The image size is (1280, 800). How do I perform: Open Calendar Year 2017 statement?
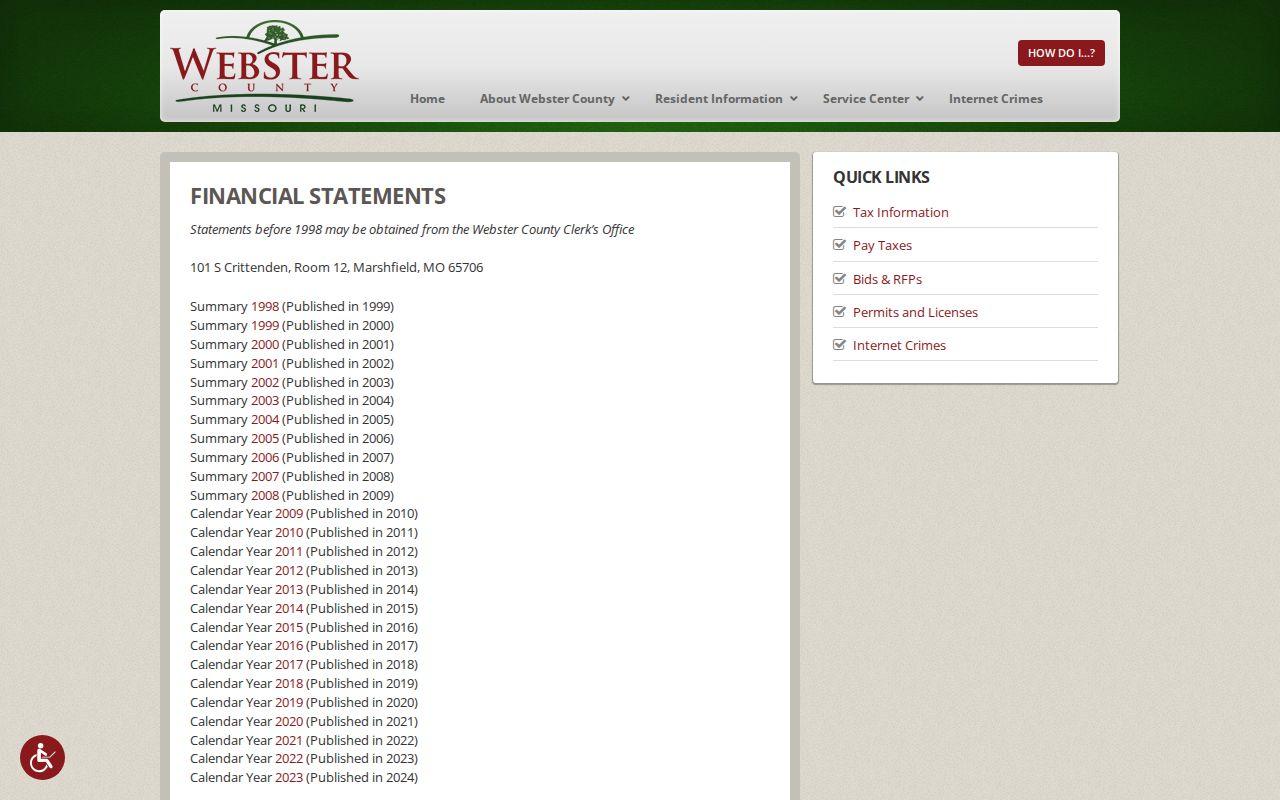(x=289, y=664)
